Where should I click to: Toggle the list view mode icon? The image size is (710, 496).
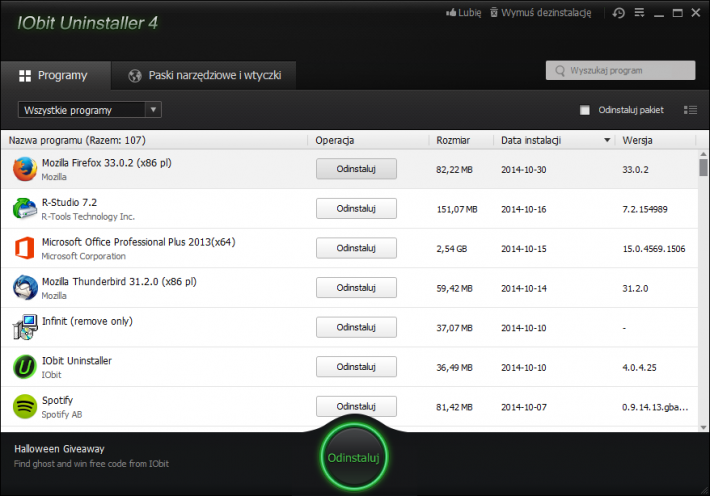[x=690, y=110]
